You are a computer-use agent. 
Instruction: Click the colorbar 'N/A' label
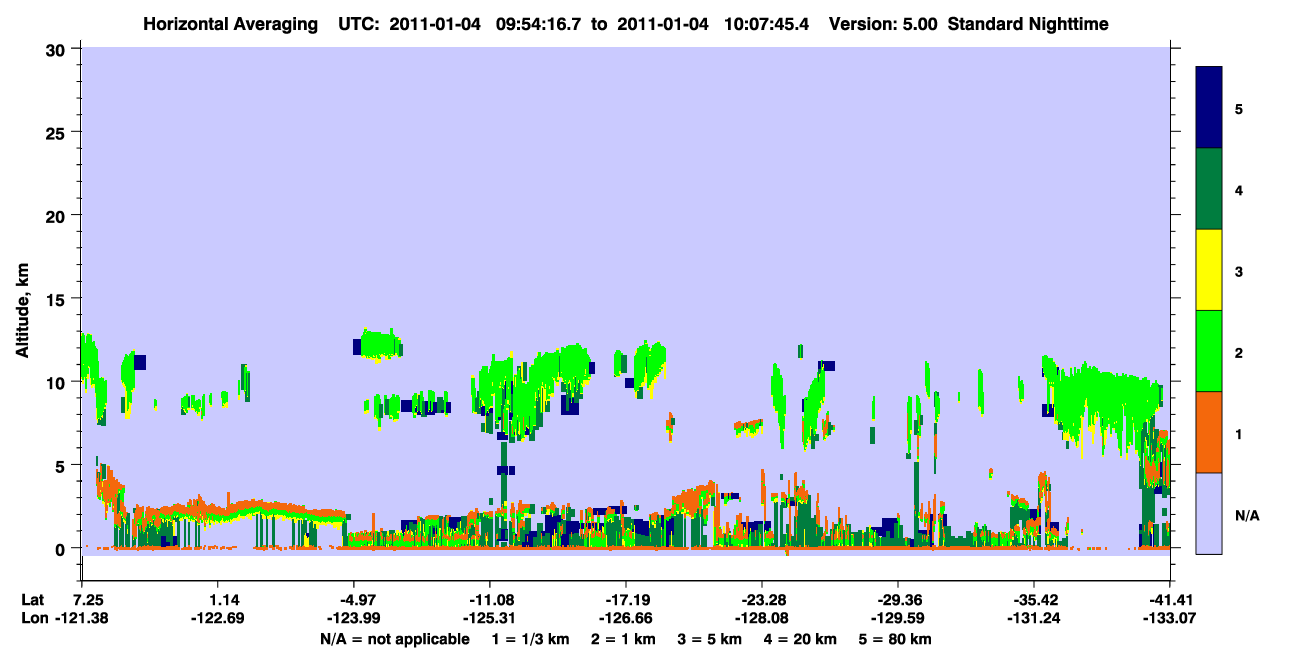click(x=1246, y=515)
